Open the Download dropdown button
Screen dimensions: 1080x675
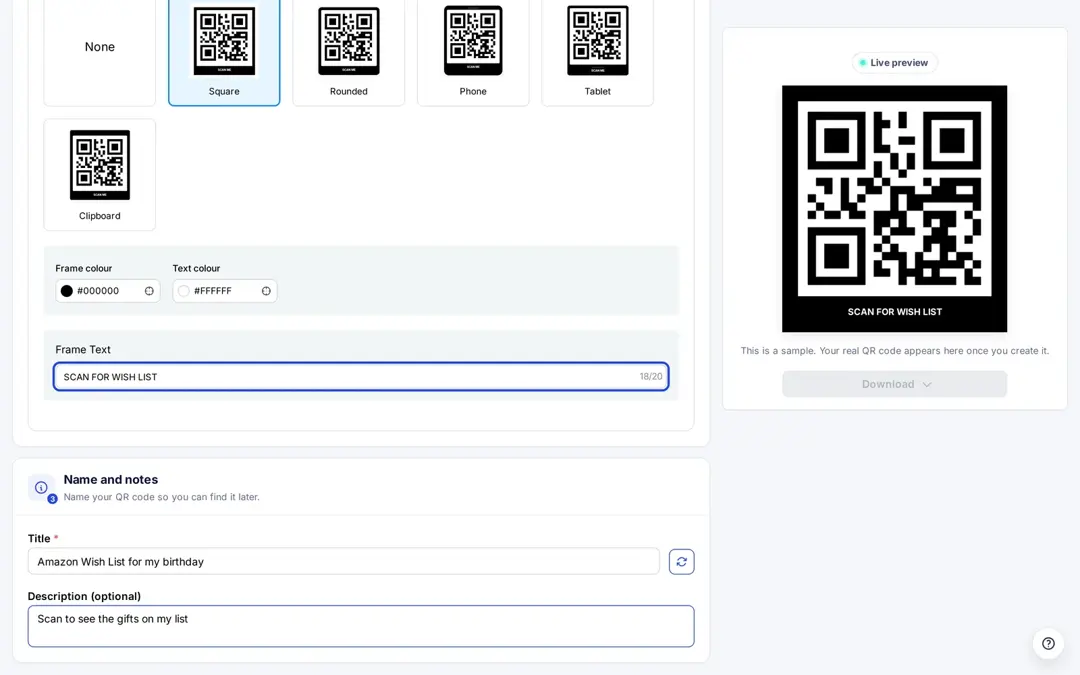(x=894, y=384)
